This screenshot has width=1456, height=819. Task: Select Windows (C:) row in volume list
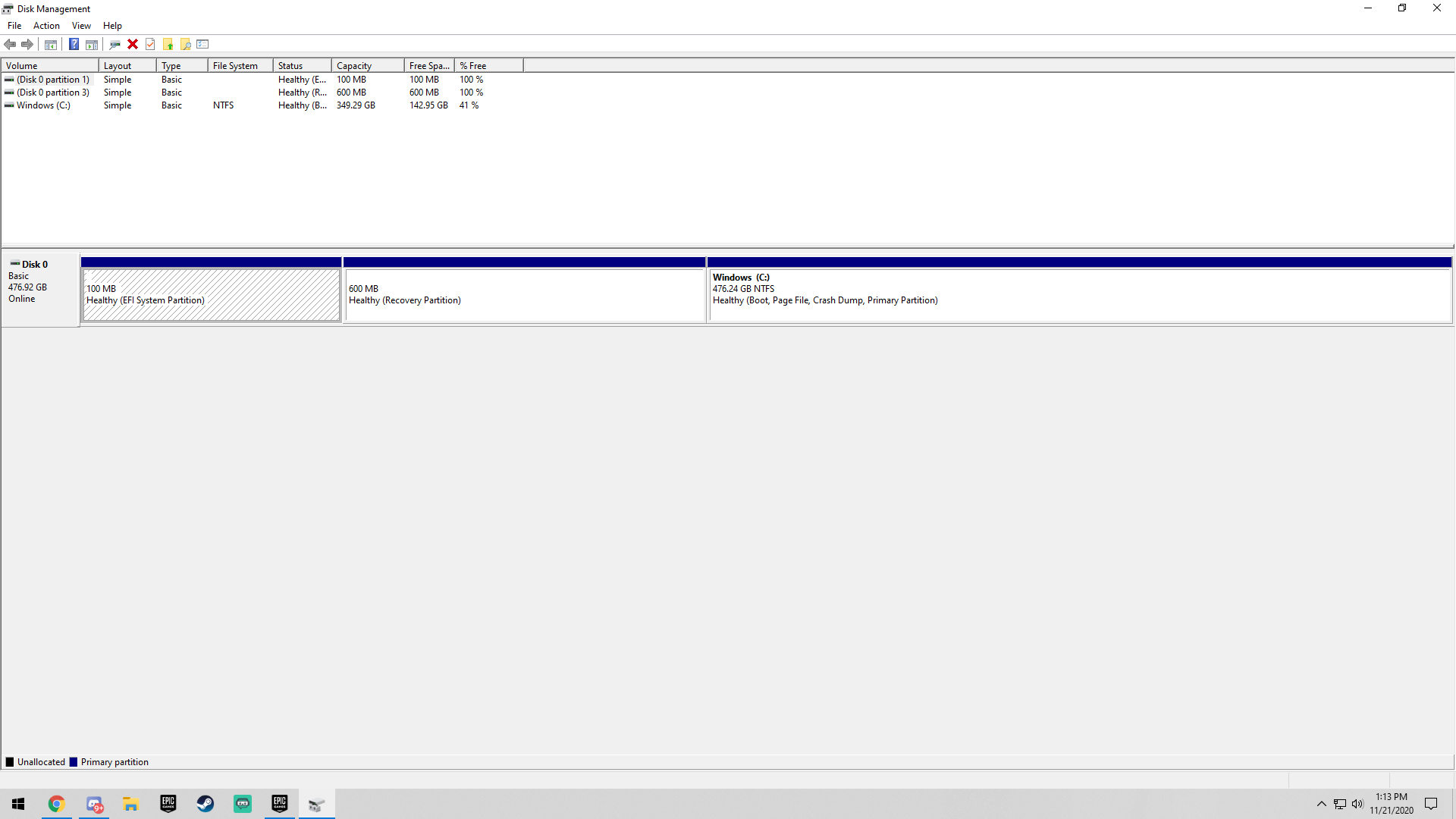pos(43,105)
